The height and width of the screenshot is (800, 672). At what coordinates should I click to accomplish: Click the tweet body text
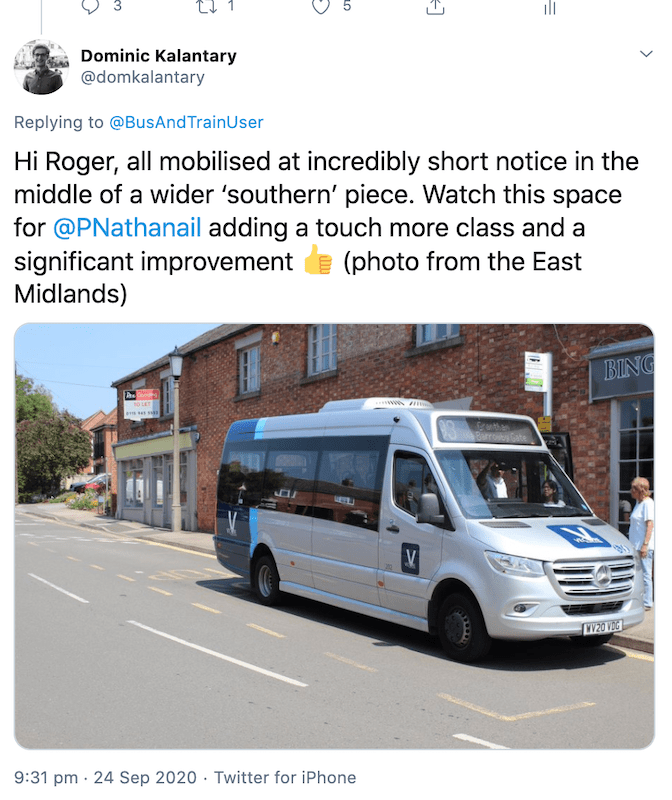[x=327, y=228]
